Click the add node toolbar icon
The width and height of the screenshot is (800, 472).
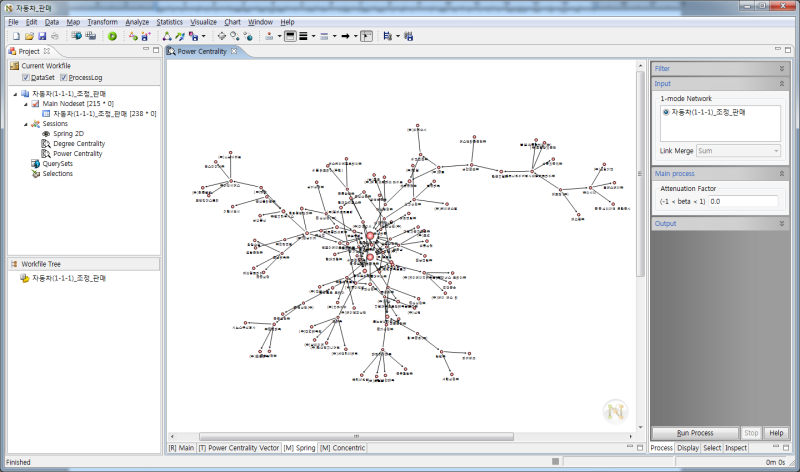[133, 36]
